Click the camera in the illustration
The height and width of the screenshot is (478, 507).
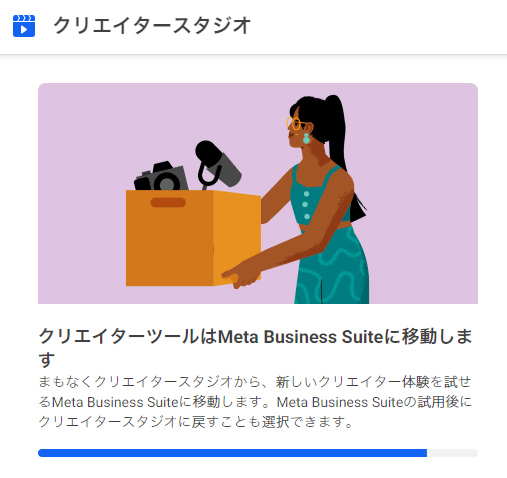(161, 176)
